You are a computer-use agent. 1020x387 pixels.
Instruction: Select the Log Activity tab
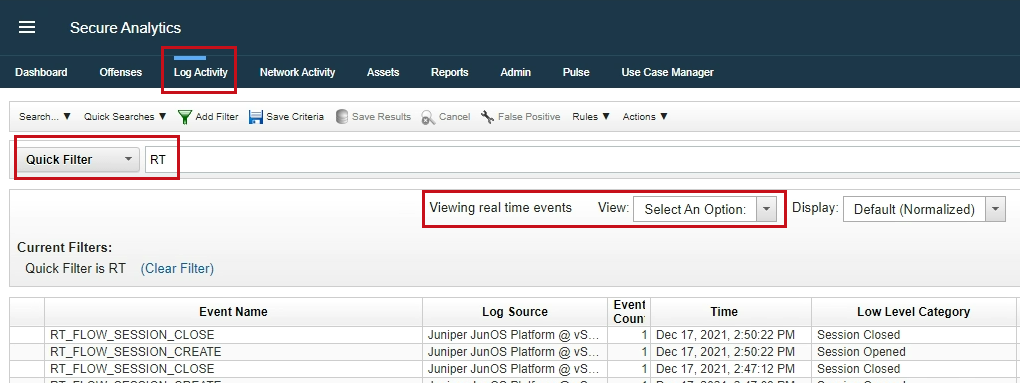click(x=200, y=72)
